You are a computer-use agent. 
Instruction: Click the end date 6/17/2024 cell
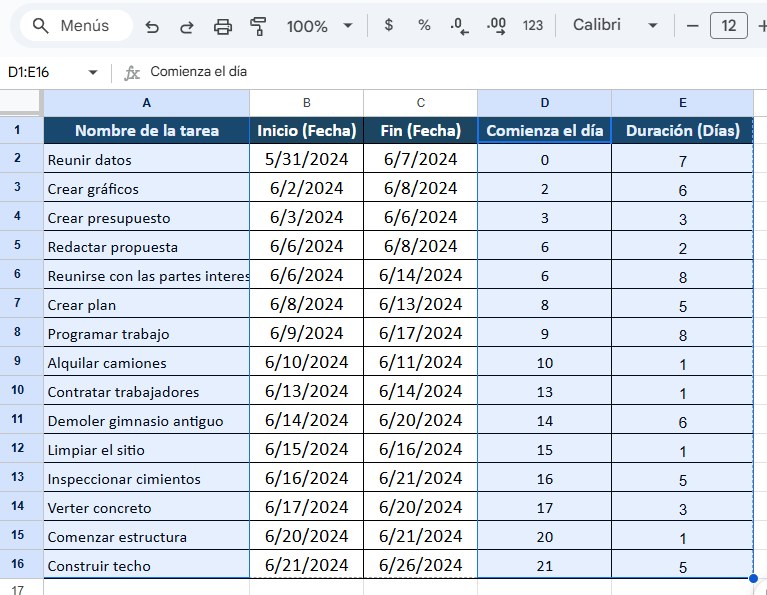click(420, 332)
